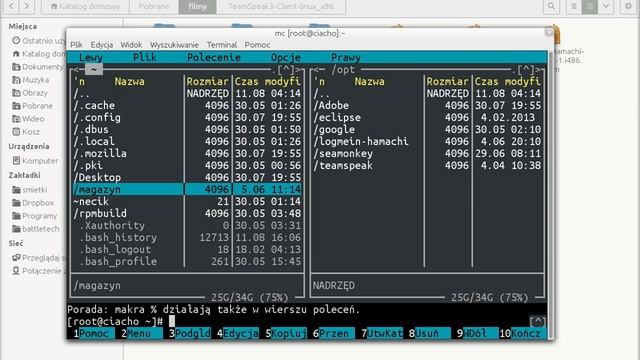Screen dimensions: 640x360
Task: Select the /logmein-hamachi directory row
Action: point(427,141)
